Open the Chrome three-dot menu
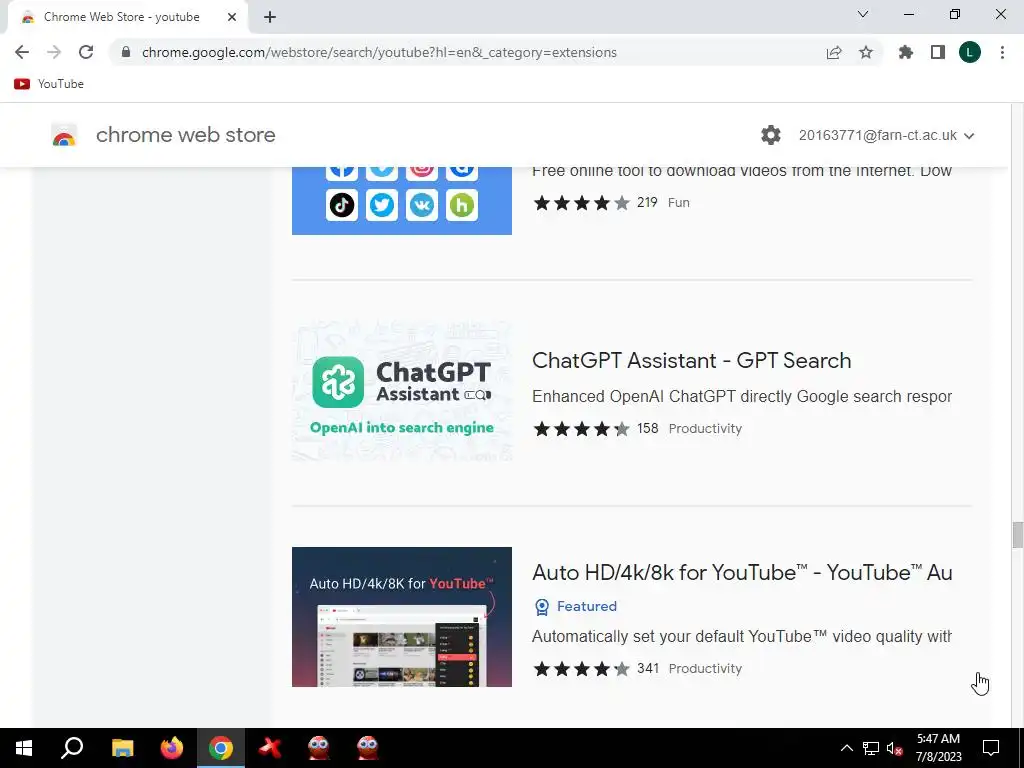Viewport: 1024px width, 768px height. (1002, 52)
